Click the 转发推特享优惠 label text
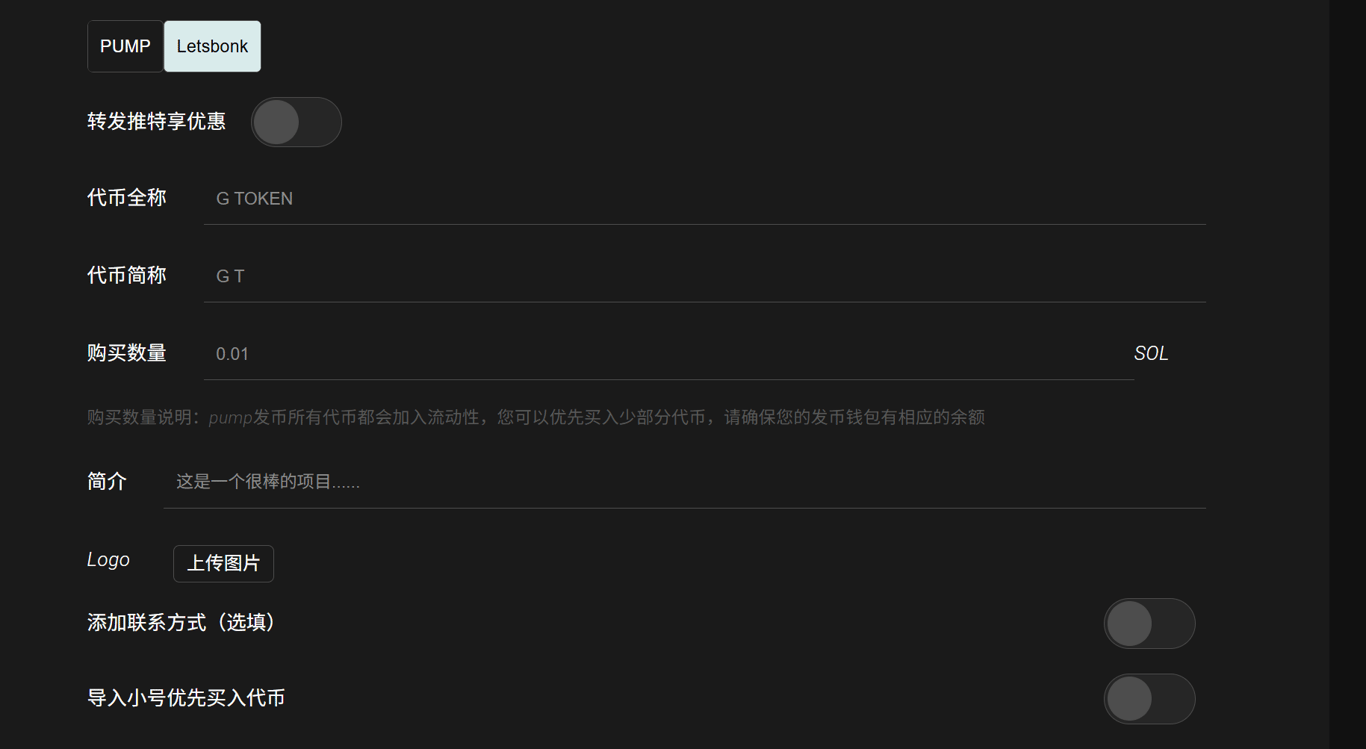This screenshot has height=749, width=1366. point(157,122)
